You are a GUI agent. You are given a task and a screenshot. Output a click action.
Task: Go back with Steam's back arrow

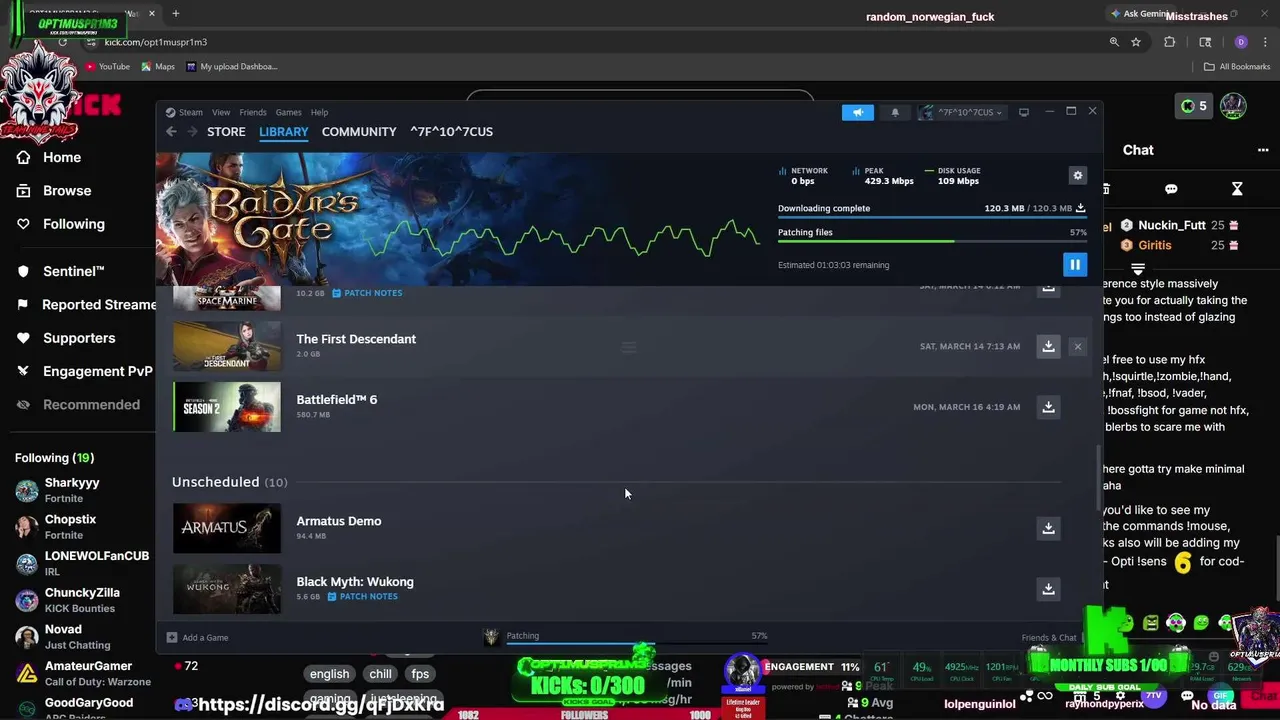coord(171,131)
